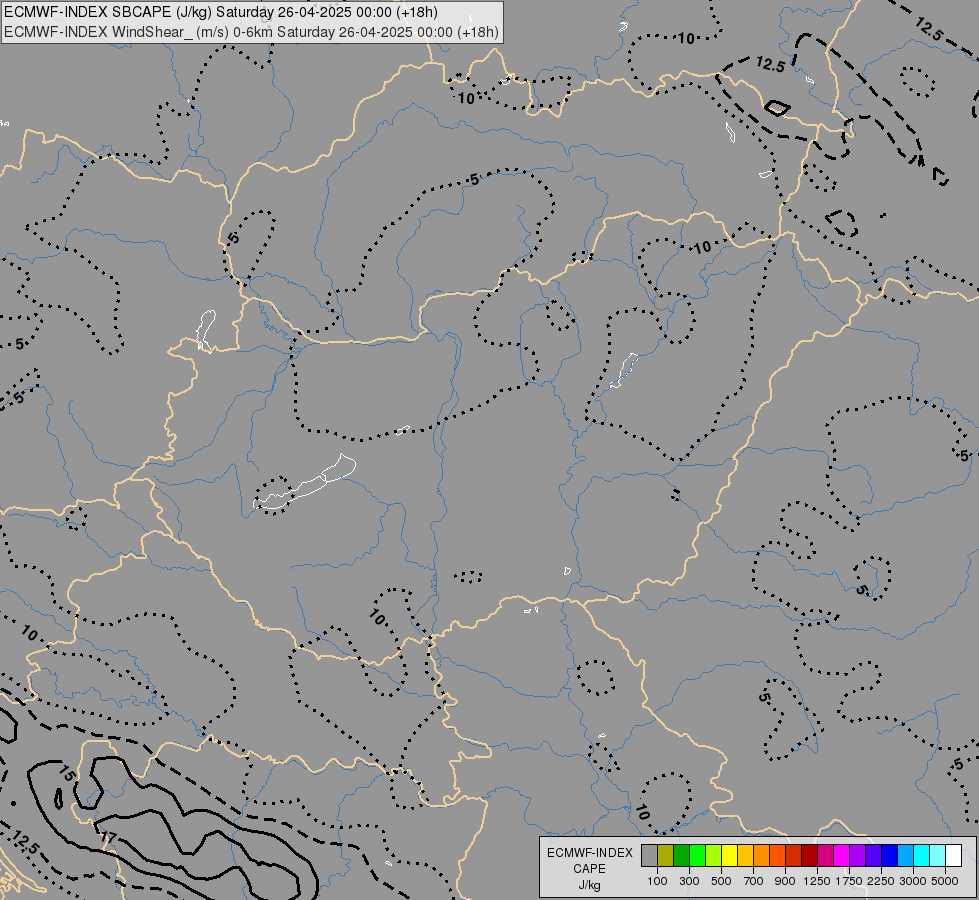This screenshot has height=900, width=979.
Task: Click the legend's CAPE label
Action: coord(589,869)
